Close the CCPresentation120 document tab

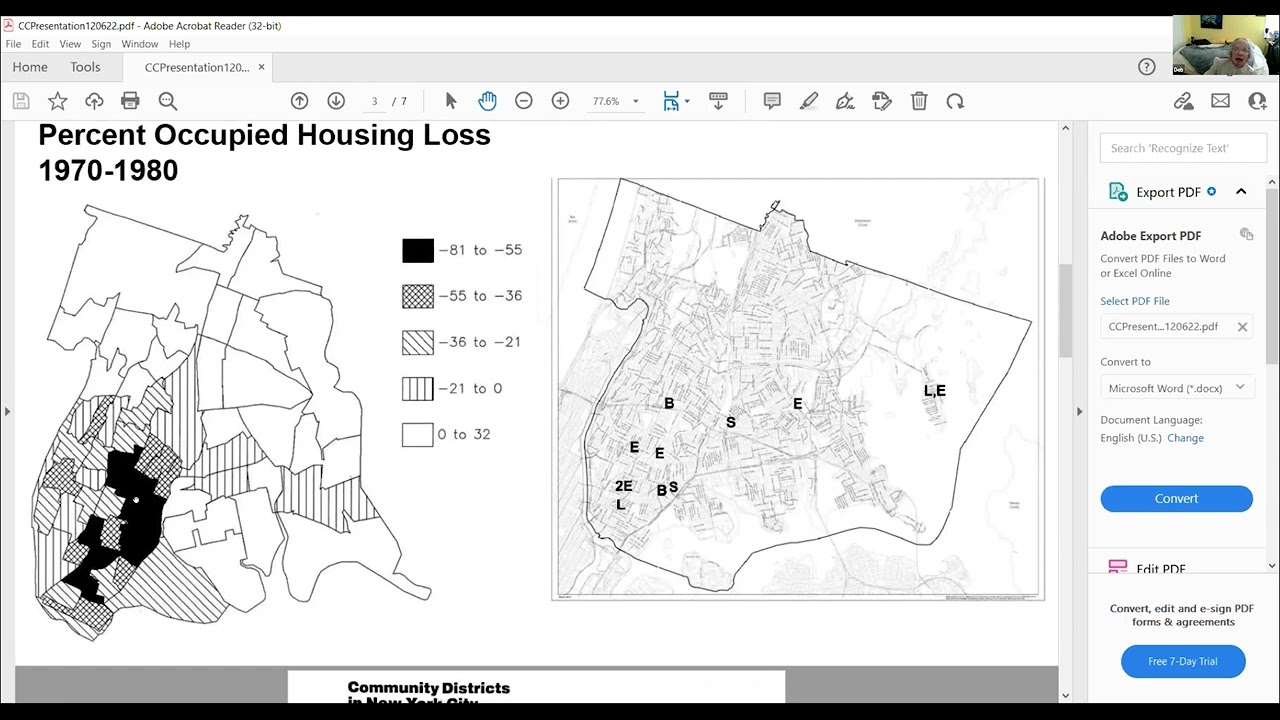[x=262, y=67]
